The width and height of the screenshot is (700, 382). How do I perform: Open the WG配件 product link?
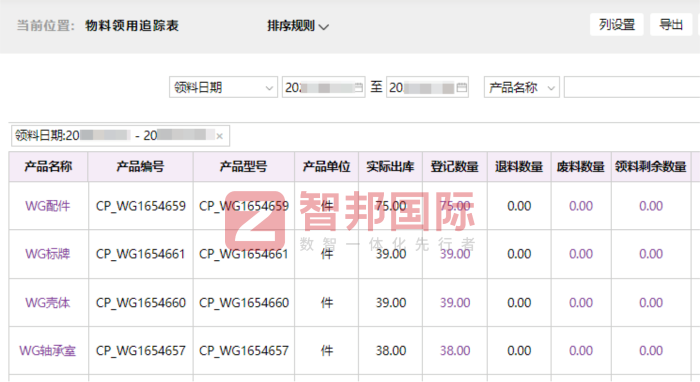(48, 206)
